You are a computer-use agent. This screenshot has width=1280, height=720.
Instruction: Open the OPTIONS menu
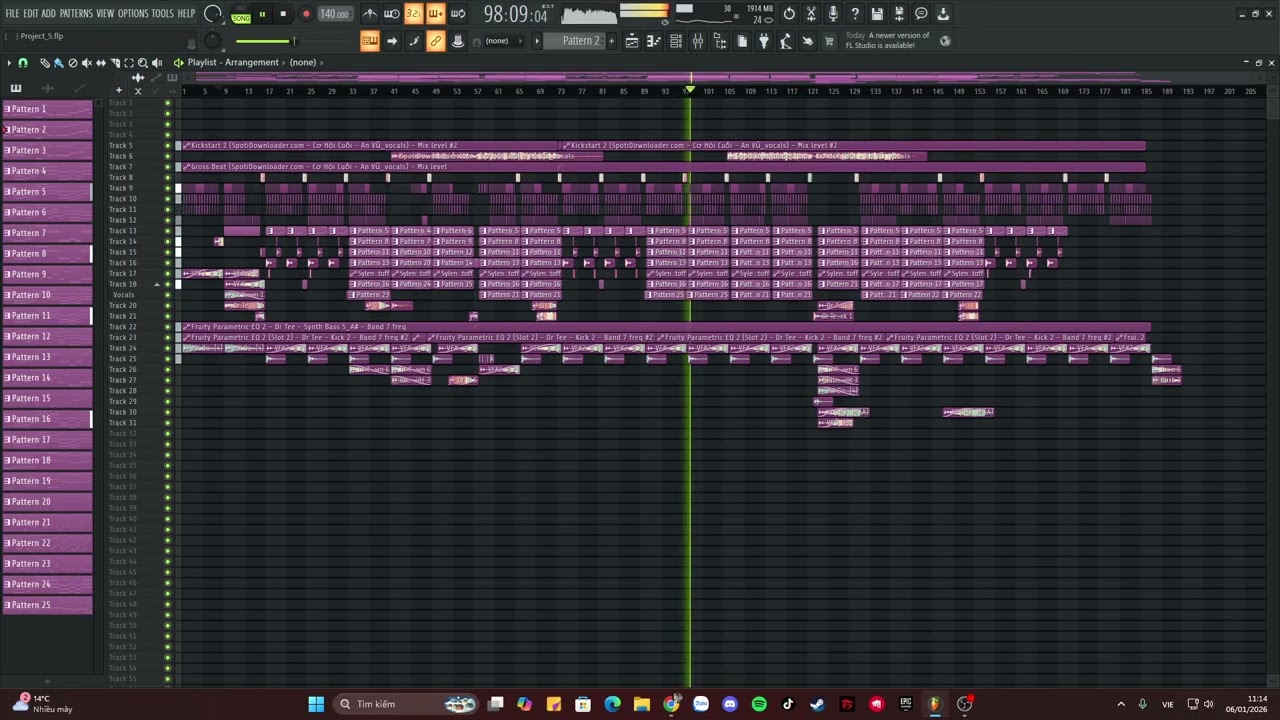click(x=133, y=13)
